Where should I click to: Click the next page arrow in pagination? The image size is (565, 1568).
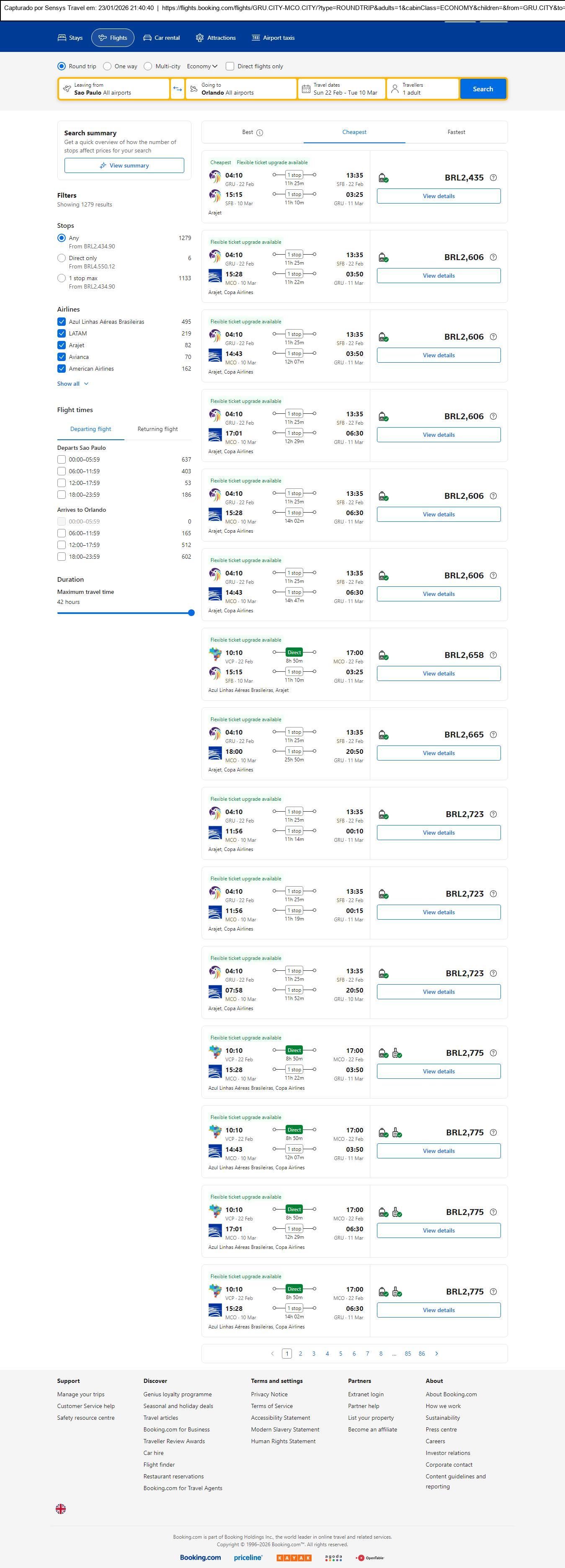tap(436, 1353)
